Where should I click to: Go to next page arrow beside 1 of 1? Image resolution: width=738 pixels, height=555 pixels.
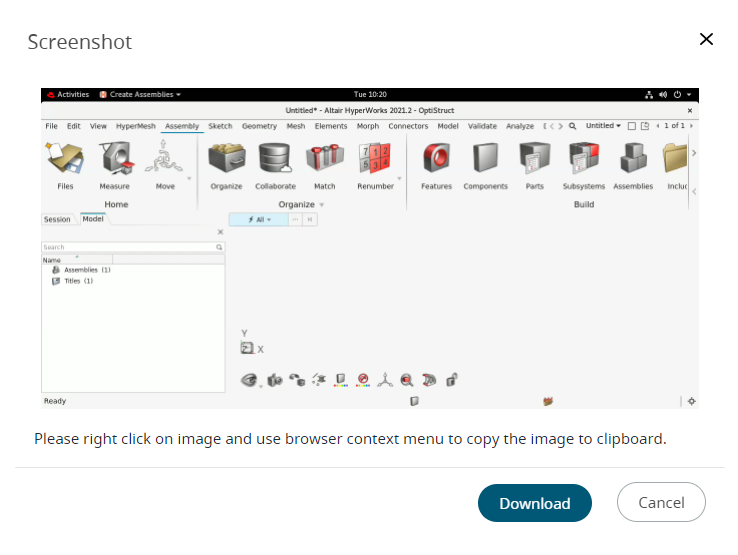click(x=691, y=126)
